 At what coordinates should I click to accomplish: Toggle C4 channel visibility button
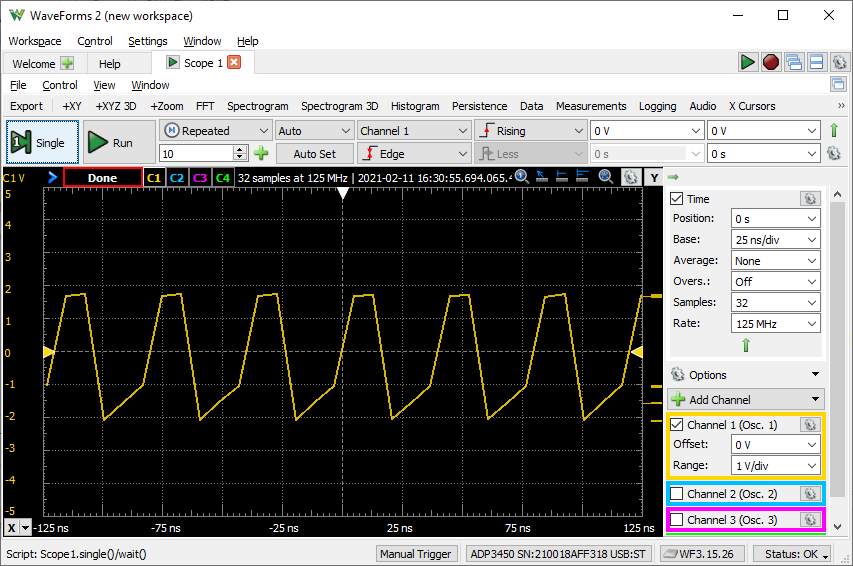222,178
